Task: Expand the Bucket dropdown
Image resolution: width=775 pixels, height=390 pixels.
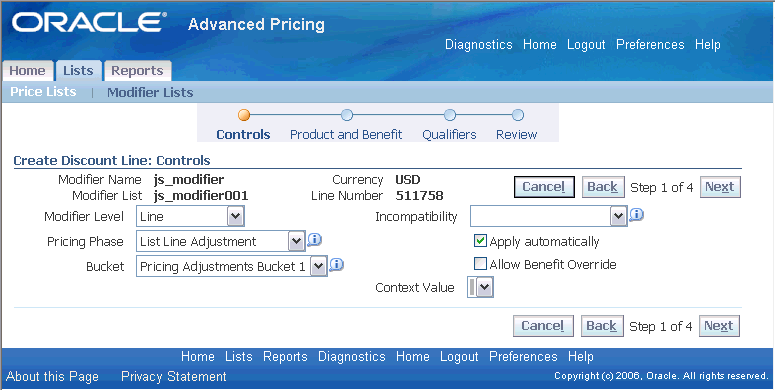Action: (x=232, y=266)
